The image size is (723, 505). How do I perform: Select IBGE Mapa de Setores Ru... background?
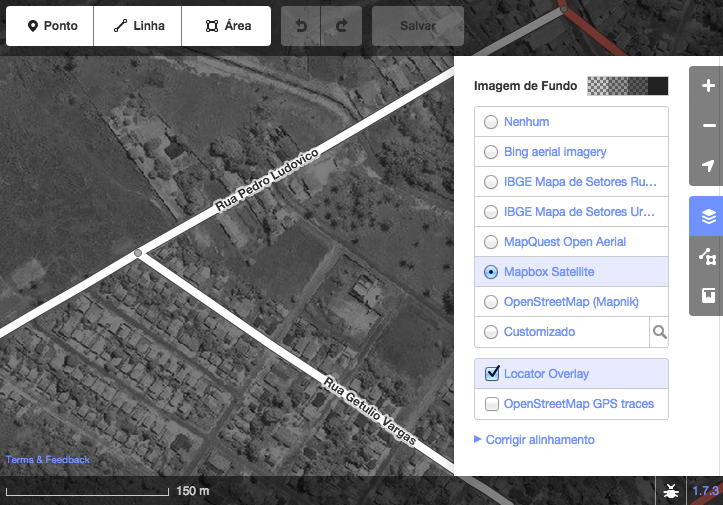tap(571, 182)
